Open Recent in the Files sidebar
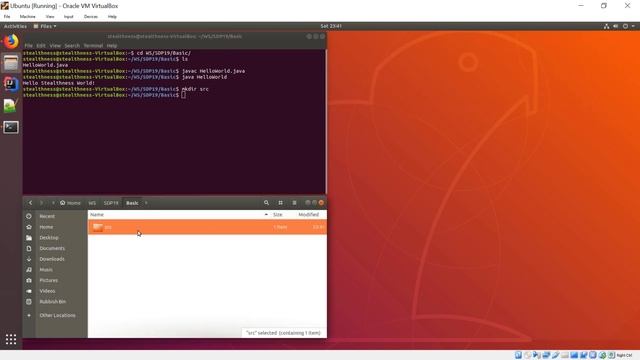 point(47,216)
